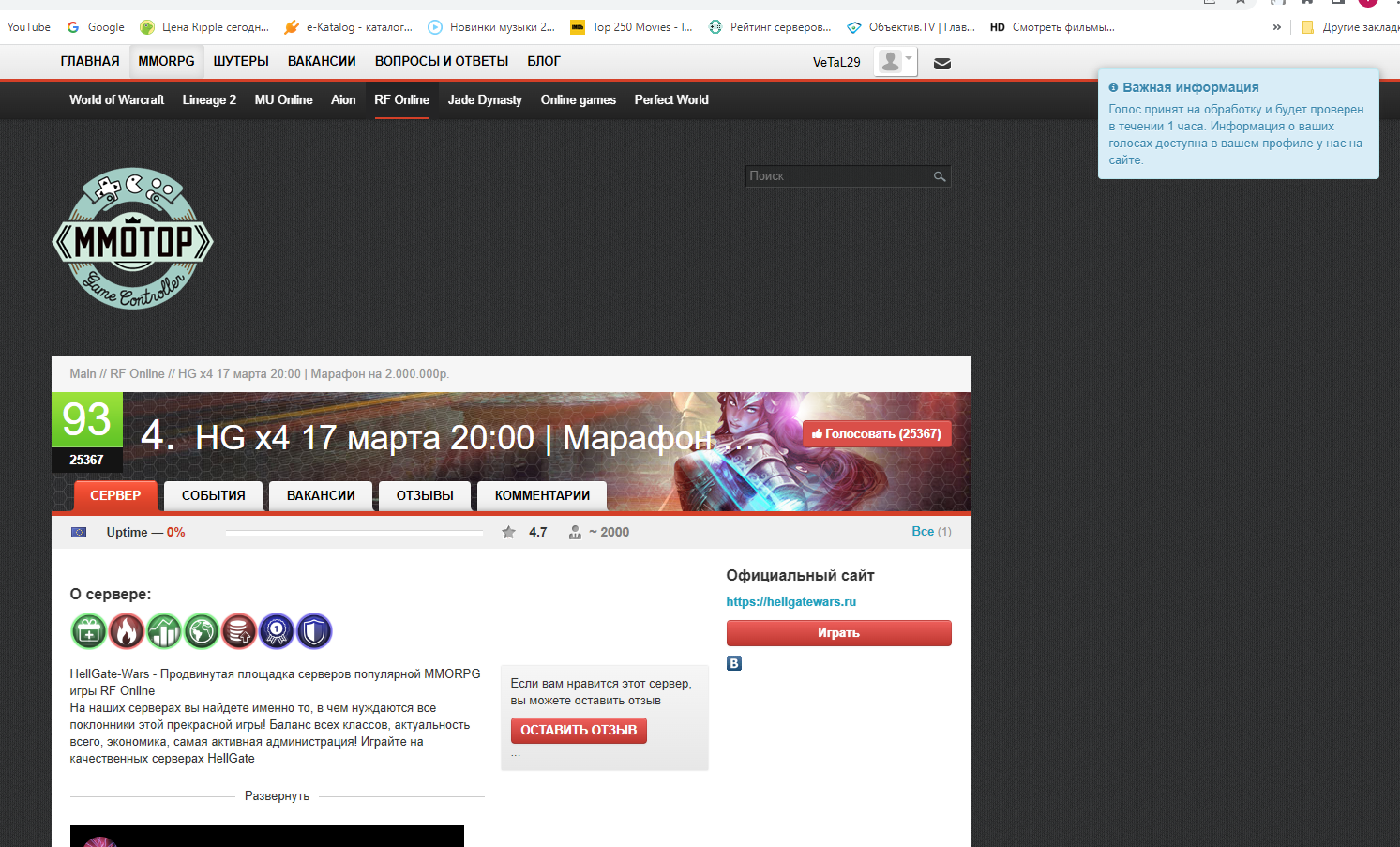Open the ВАКАНСИИ top menu item
This screenshot has width=1400, height=847.
point(322,61)
